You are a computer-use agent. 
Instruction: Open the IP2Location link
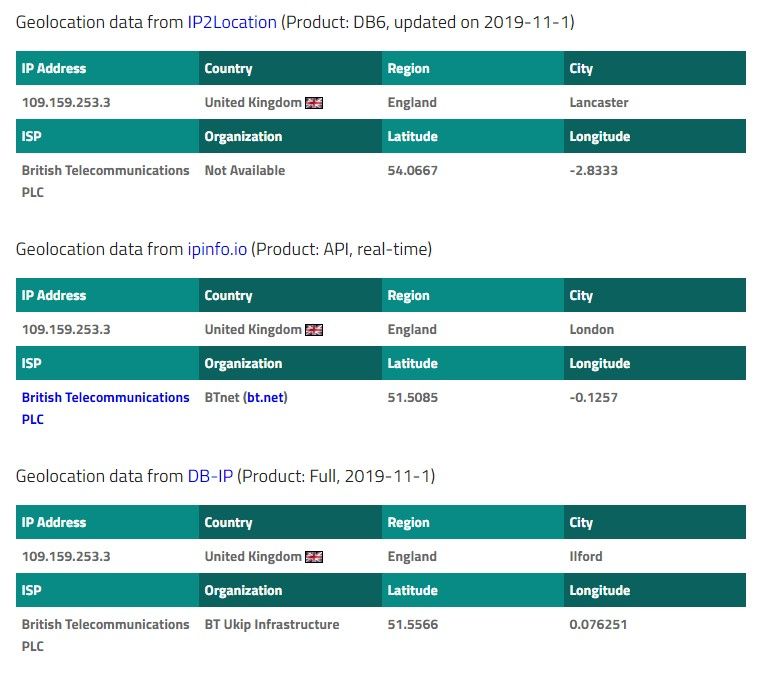[232, 21]
